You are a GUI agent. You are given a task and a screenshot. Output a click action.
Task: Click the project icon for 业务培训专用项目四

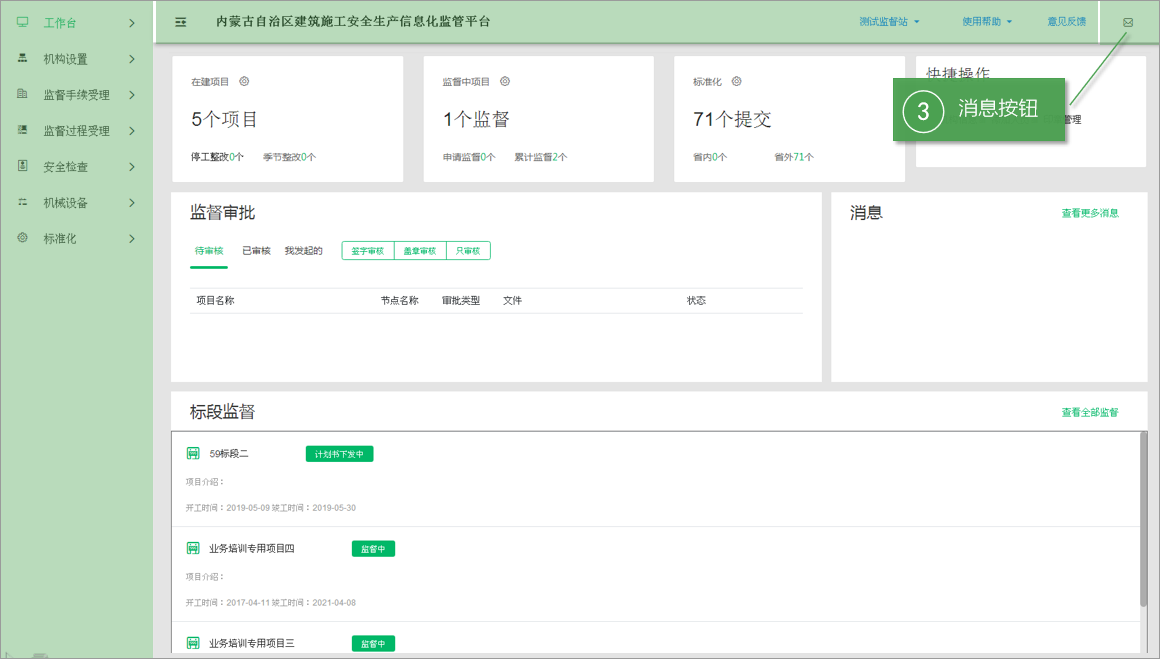point(193,548)
